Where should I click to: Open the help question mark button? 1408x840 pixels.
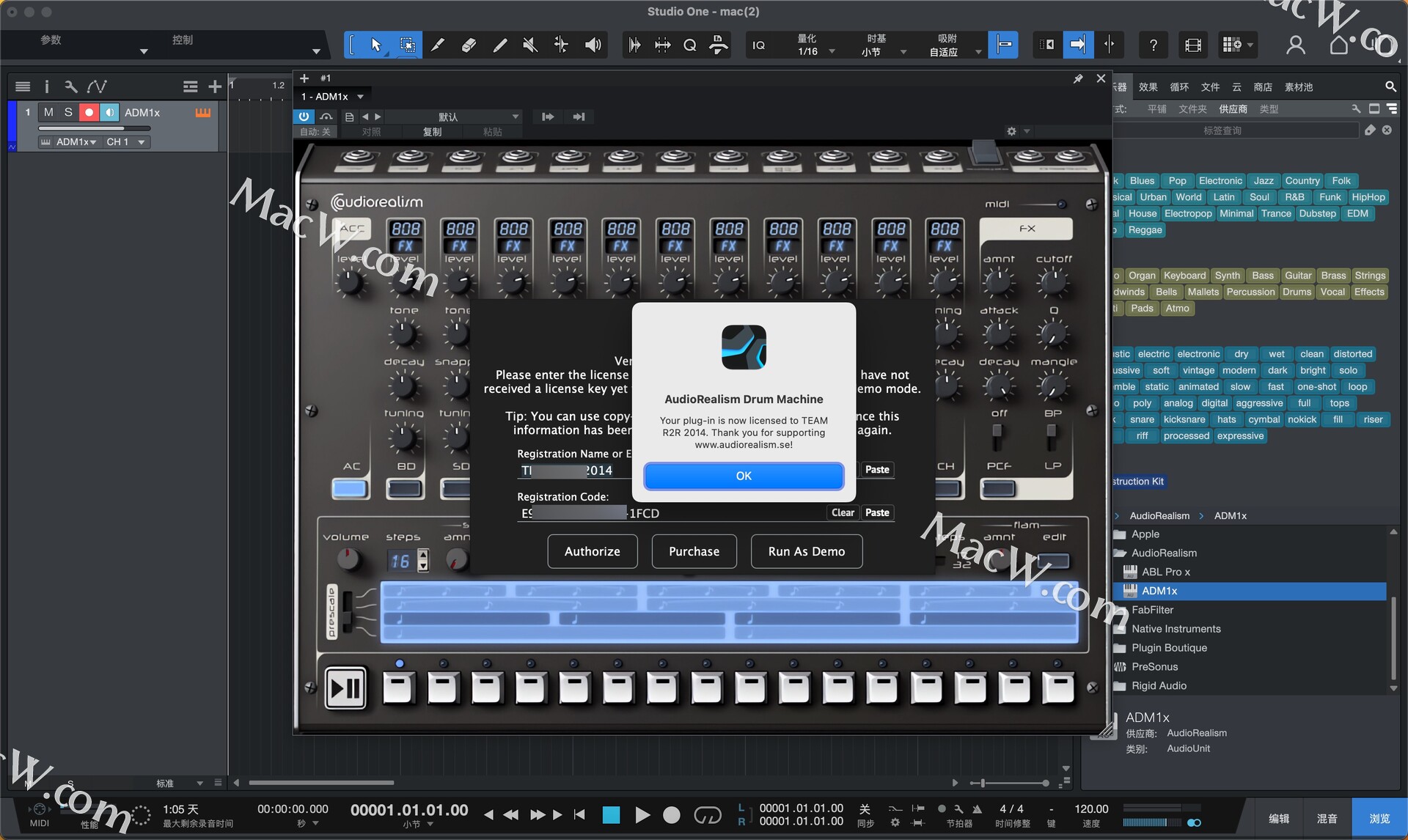(x=1153, y=45)
